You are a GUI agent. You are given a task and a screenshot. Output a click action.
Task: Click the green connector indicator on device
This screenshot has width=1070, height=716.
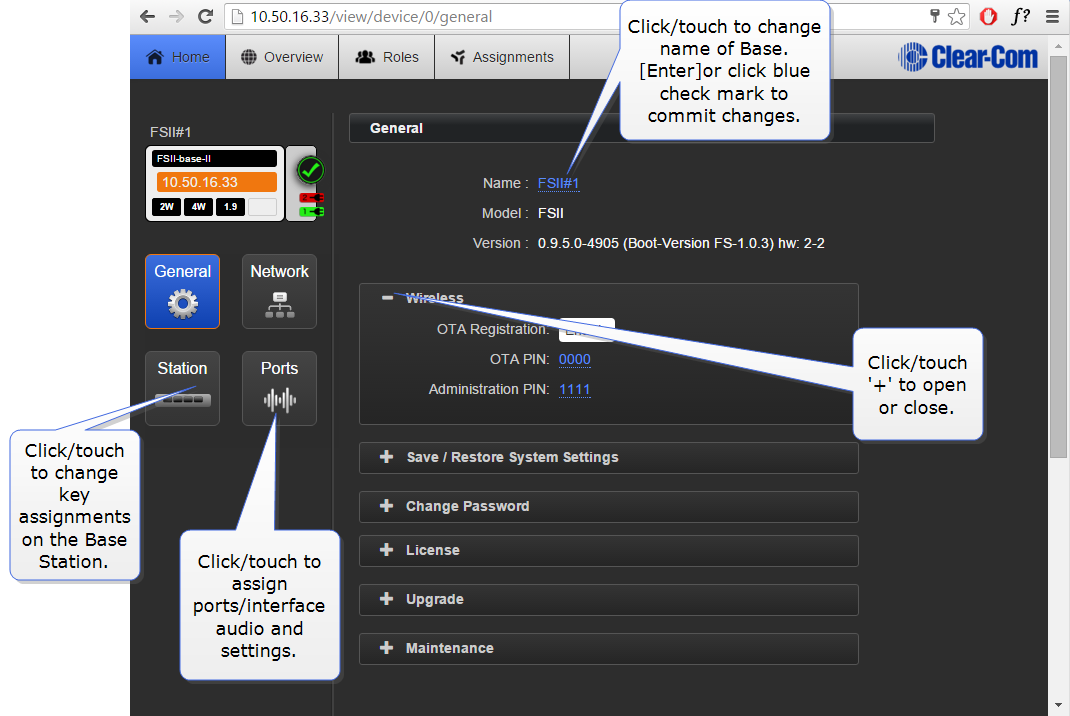point(311,212)
